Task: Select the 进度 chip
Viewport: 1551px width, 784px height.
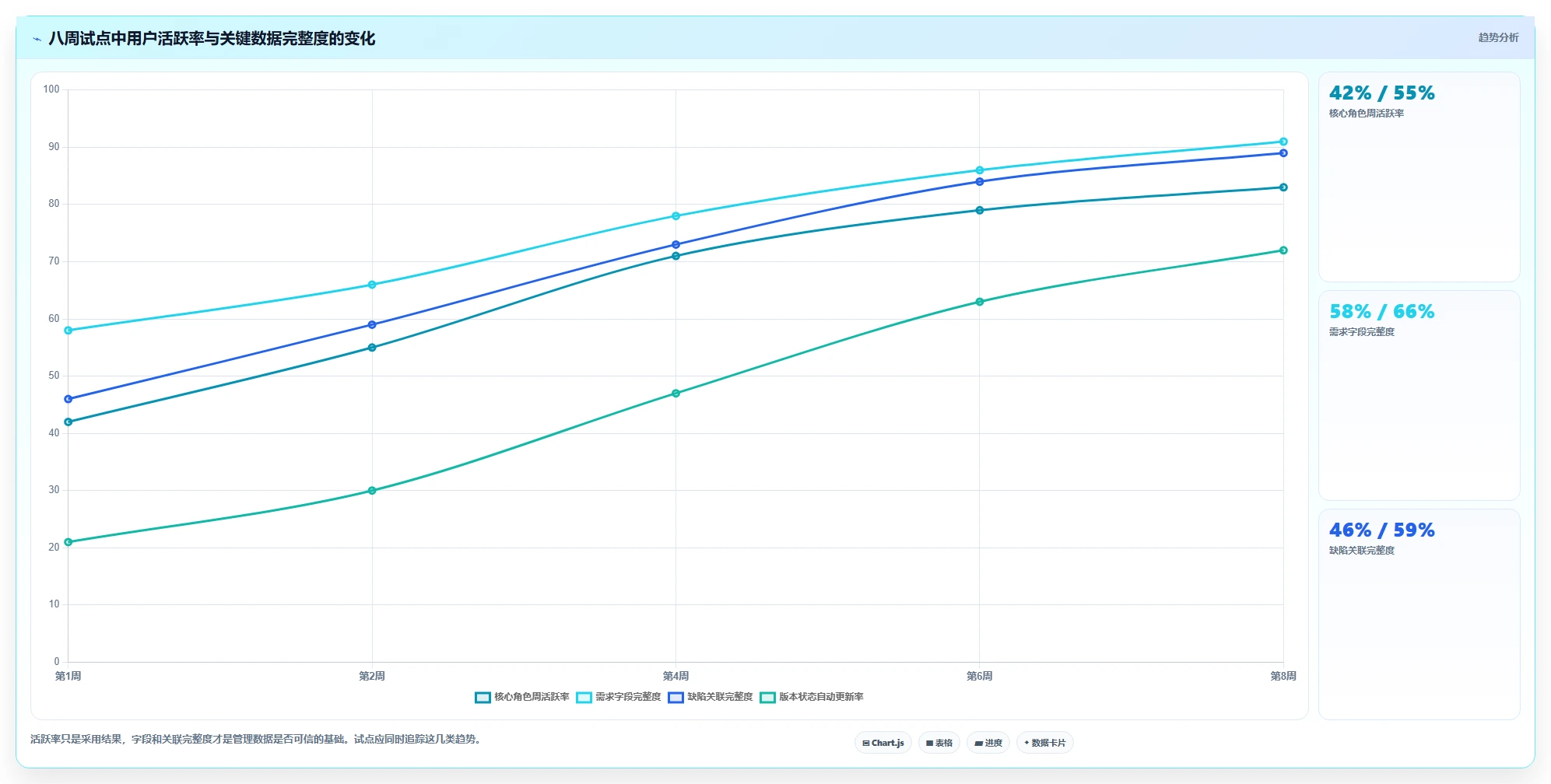Action: point(988,743)
